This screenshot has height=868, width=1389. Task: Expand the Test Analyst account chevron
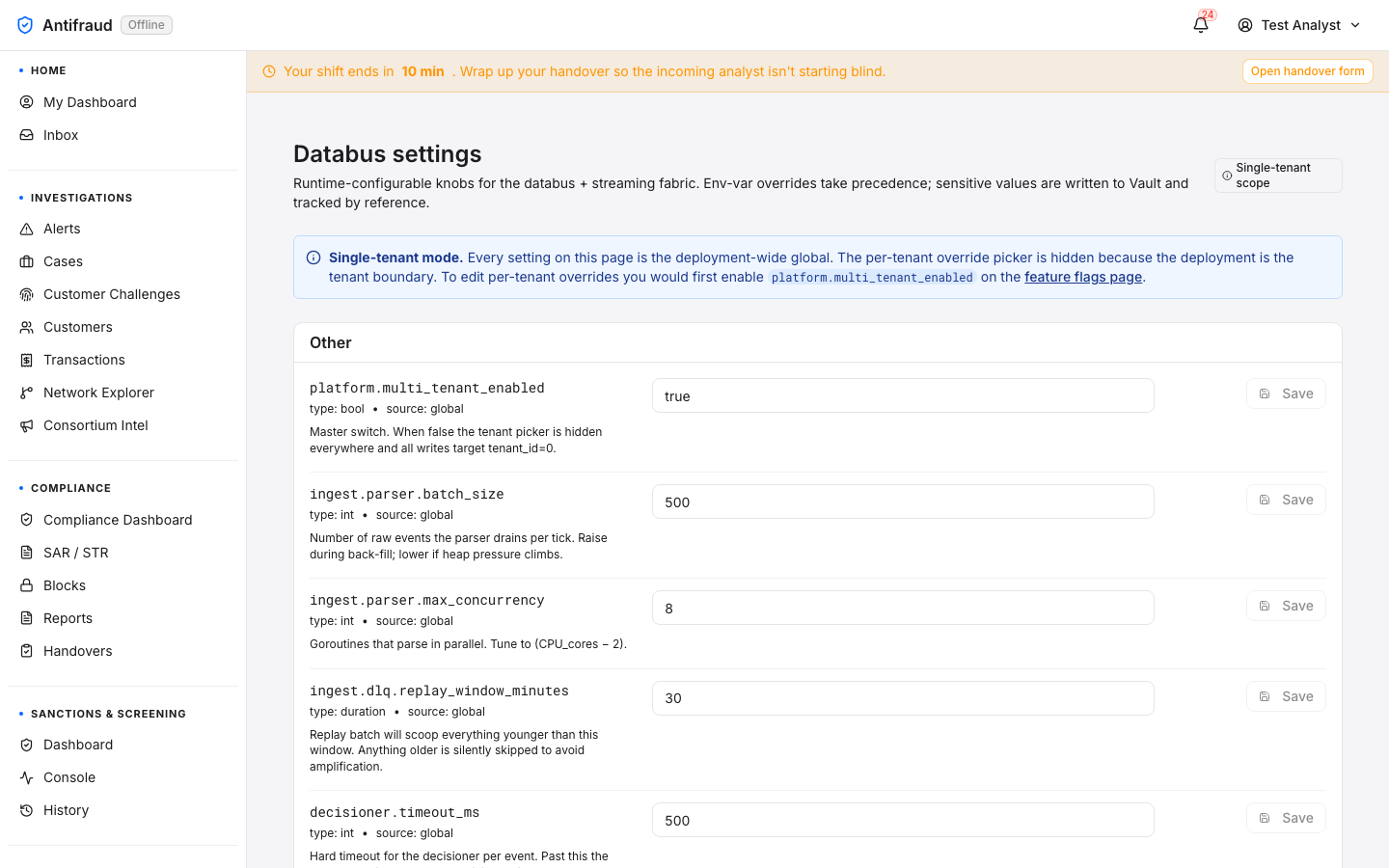pyautogui.click(x=1355, y=25)
